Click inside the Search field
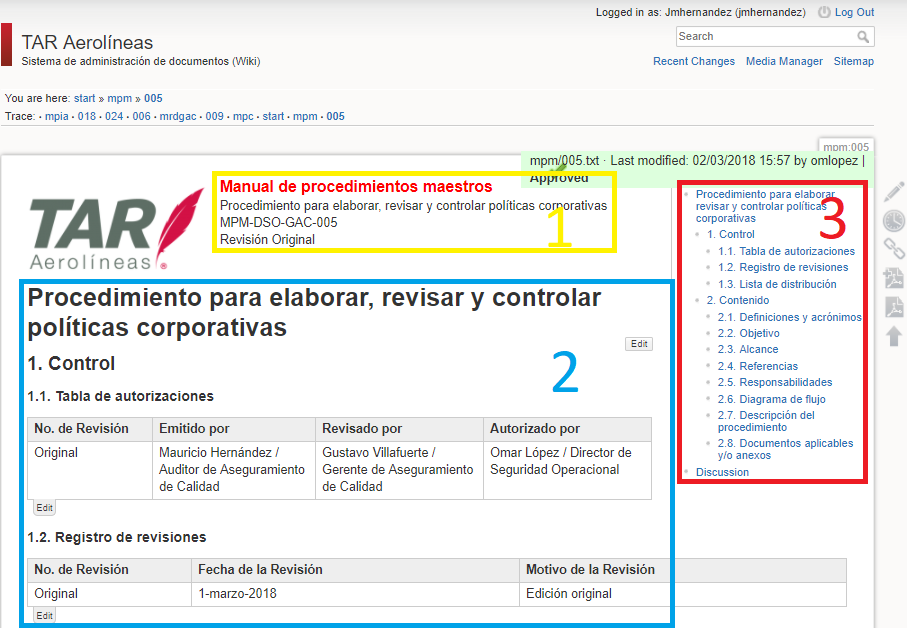 pyautogui.click(x=765, y=37)
